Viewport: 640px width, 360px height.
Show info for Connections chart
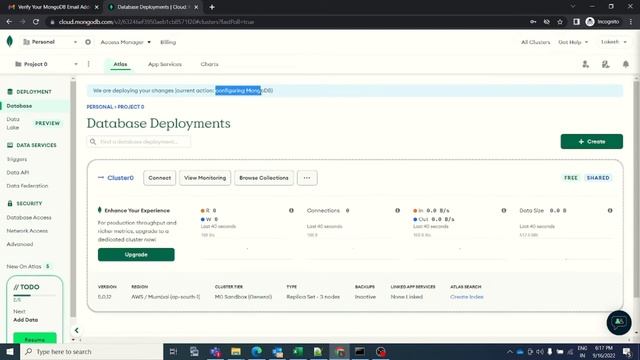(397, 211)
